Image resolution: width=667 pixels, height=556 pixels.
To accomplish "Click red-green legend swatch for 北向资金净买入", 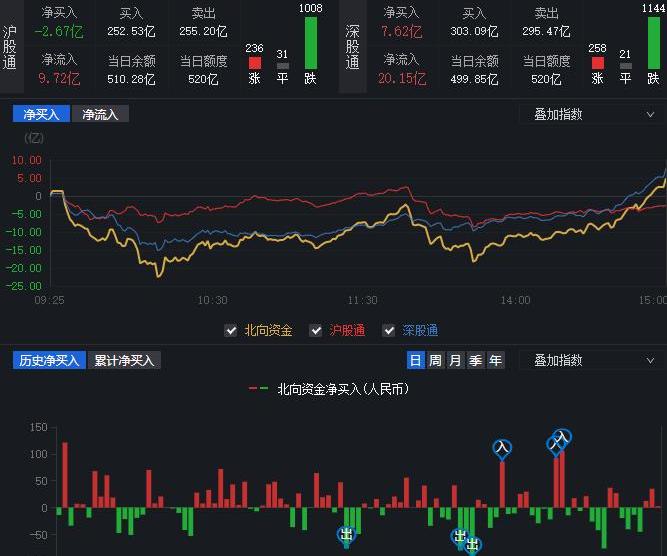I will 259,389.
